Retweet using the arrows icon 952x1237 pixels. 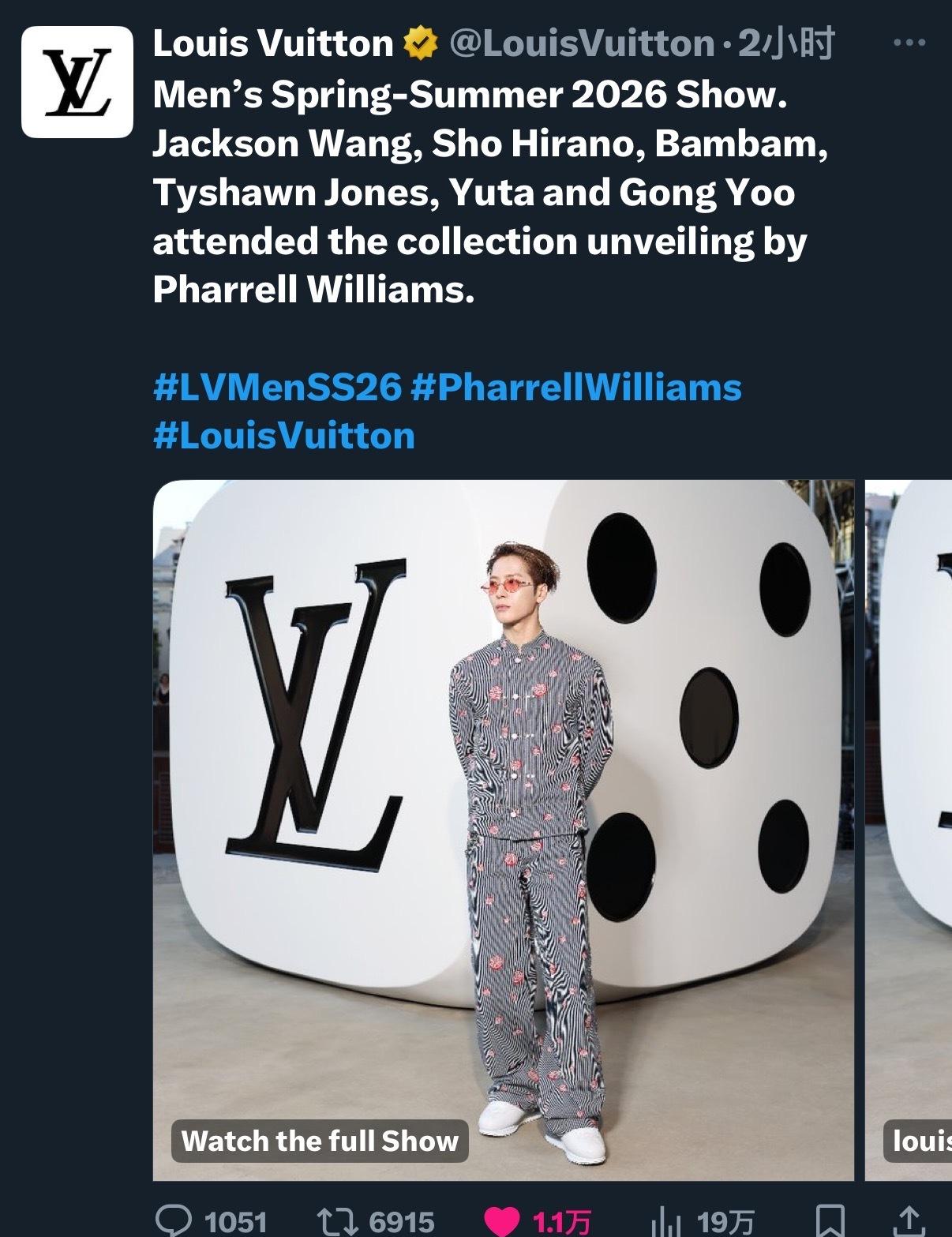coord(339,1221)
